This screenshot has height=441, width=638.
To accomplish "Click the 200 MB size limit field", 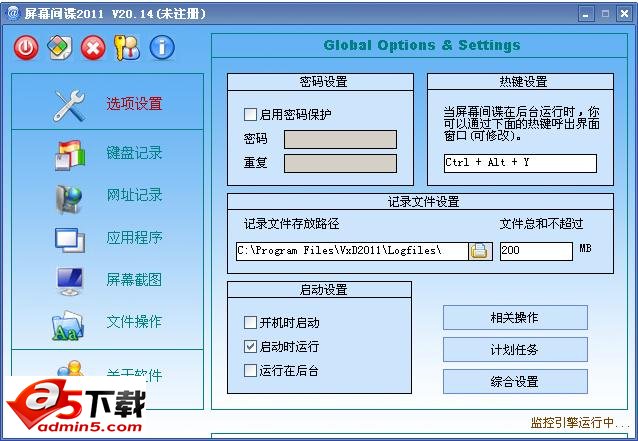I will [536, 251].
